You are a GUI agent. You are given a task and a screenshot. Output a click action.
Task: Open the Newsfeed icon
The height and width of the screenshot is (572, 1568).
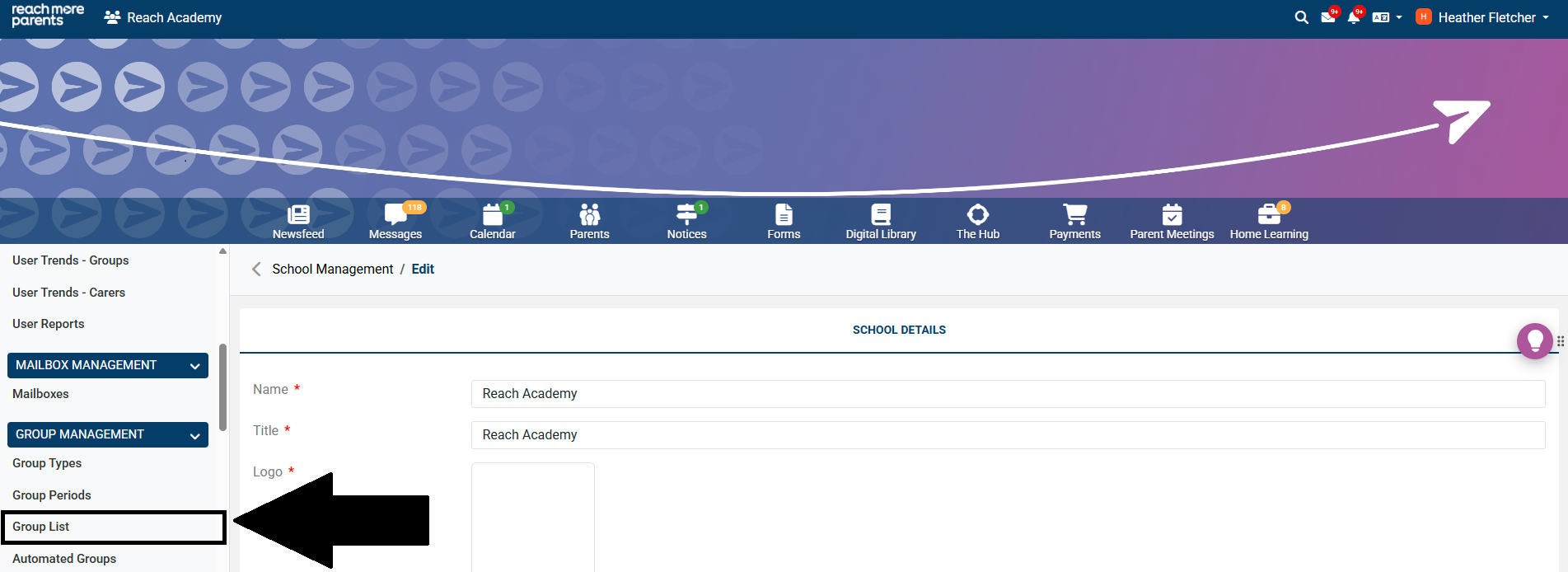(x=297, y=216)
